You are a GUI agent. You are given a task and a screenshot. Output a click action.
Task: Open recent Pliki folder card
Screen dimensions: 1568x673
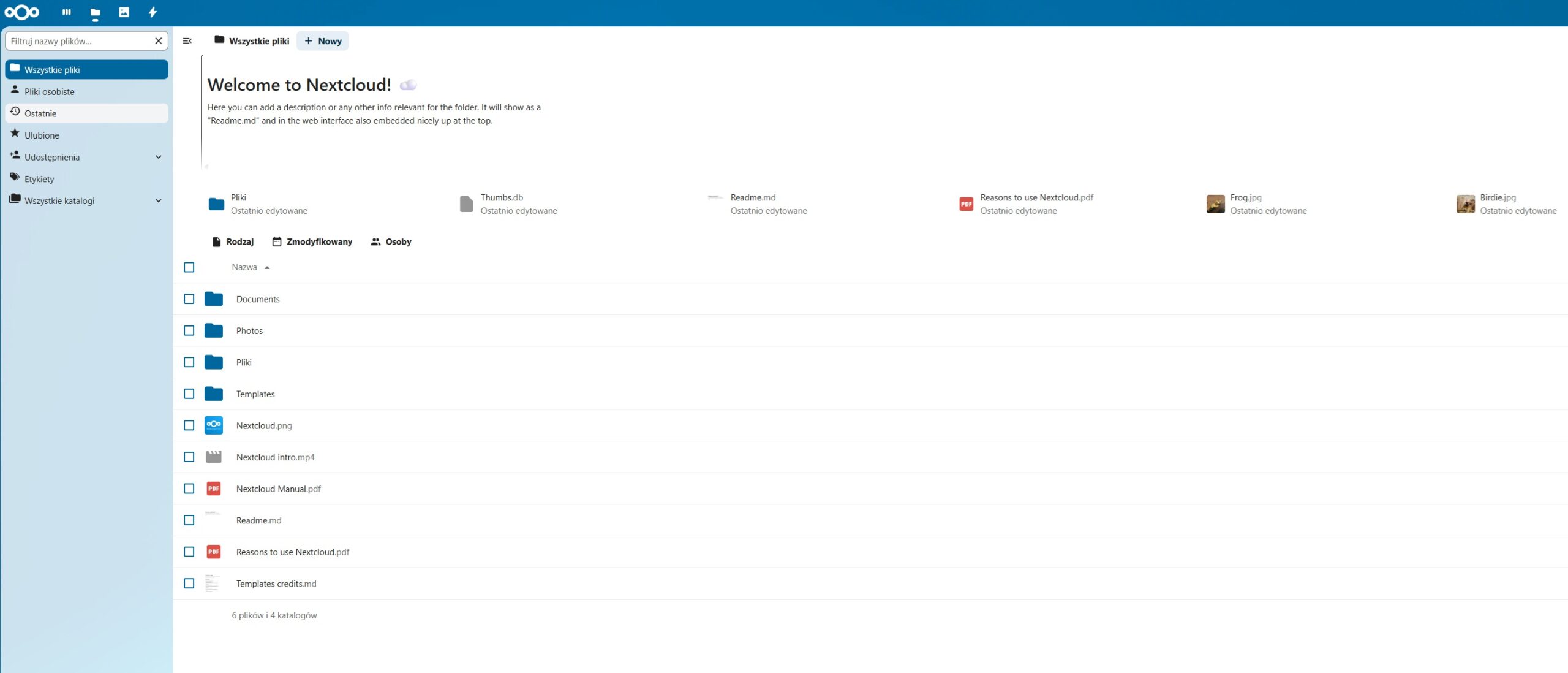[x=258, y=204]
